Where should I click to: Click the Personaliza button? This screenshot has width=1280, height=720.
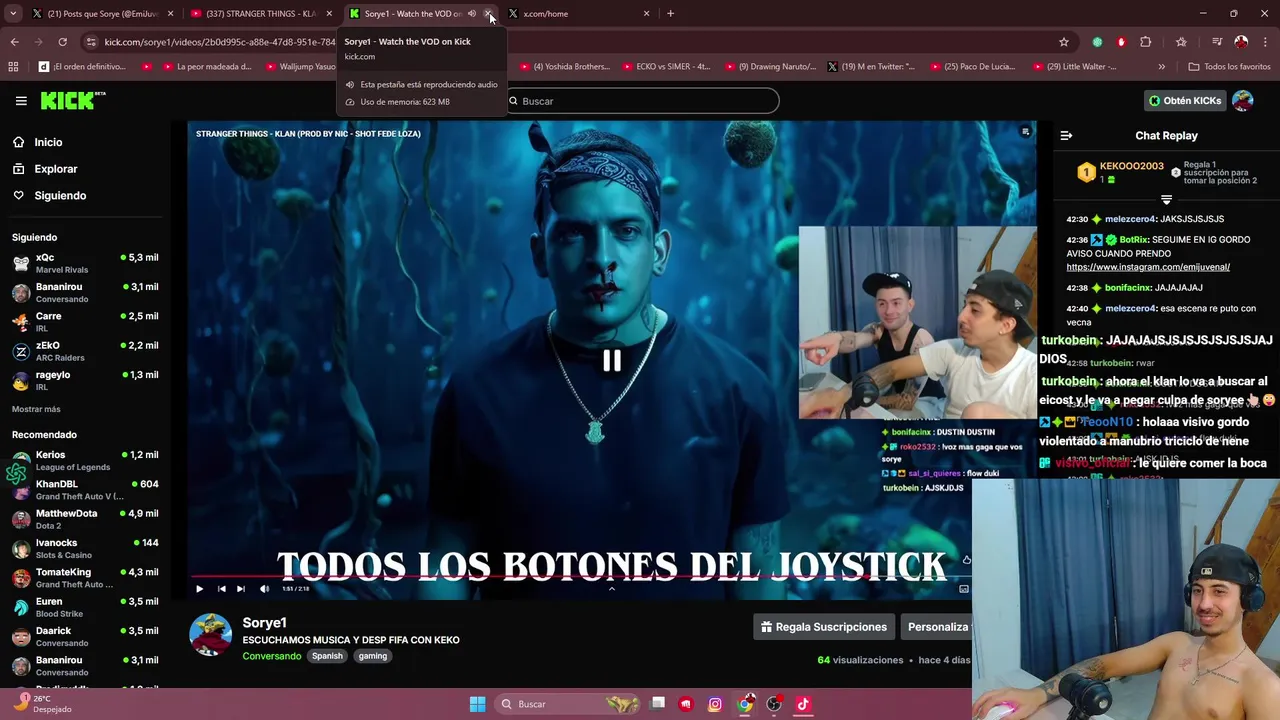937,627
